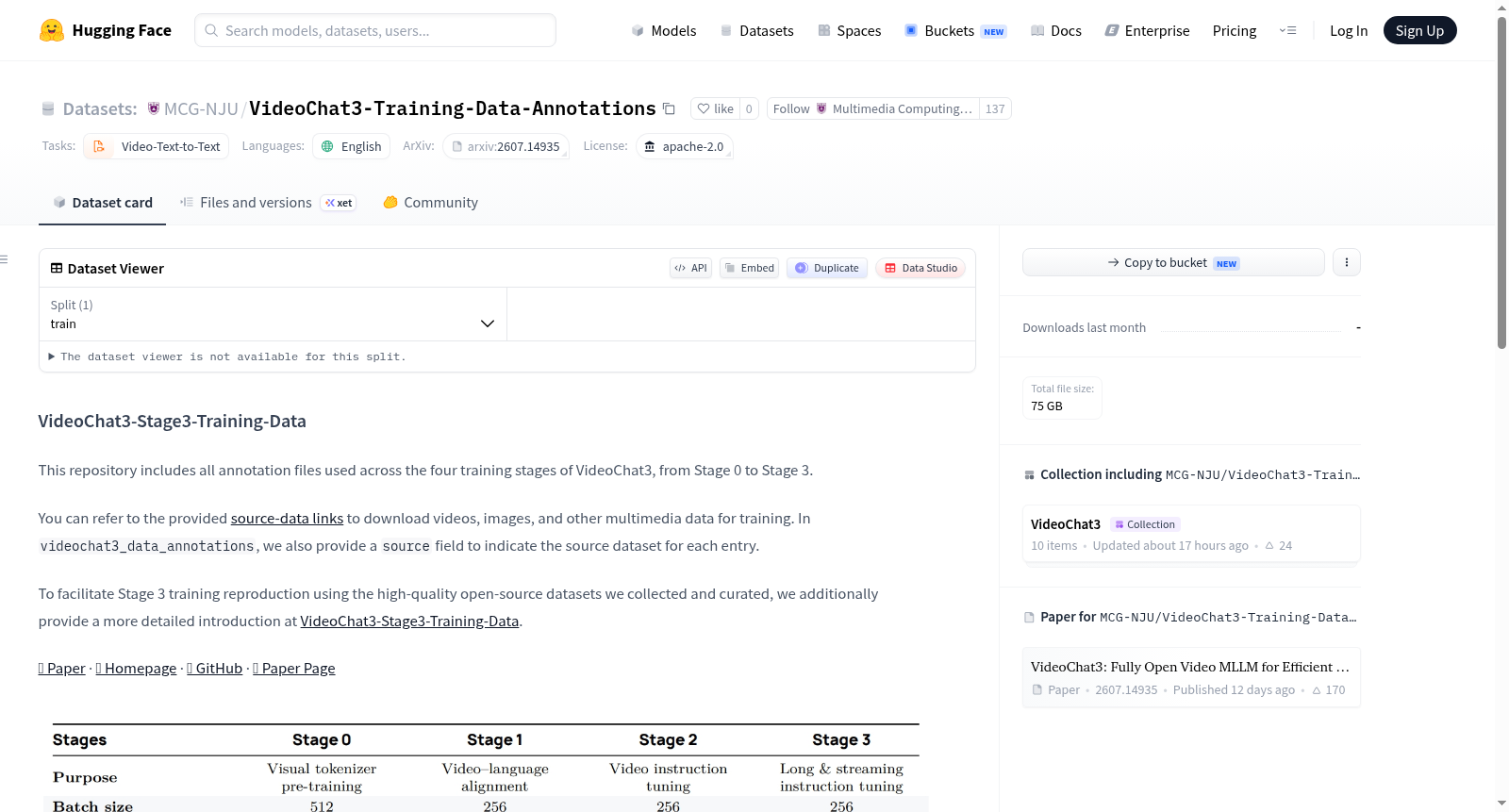Open arxiv:2607.14935 tag
The width and height of the screenshot is (1509, 812).
coord(506,146)
